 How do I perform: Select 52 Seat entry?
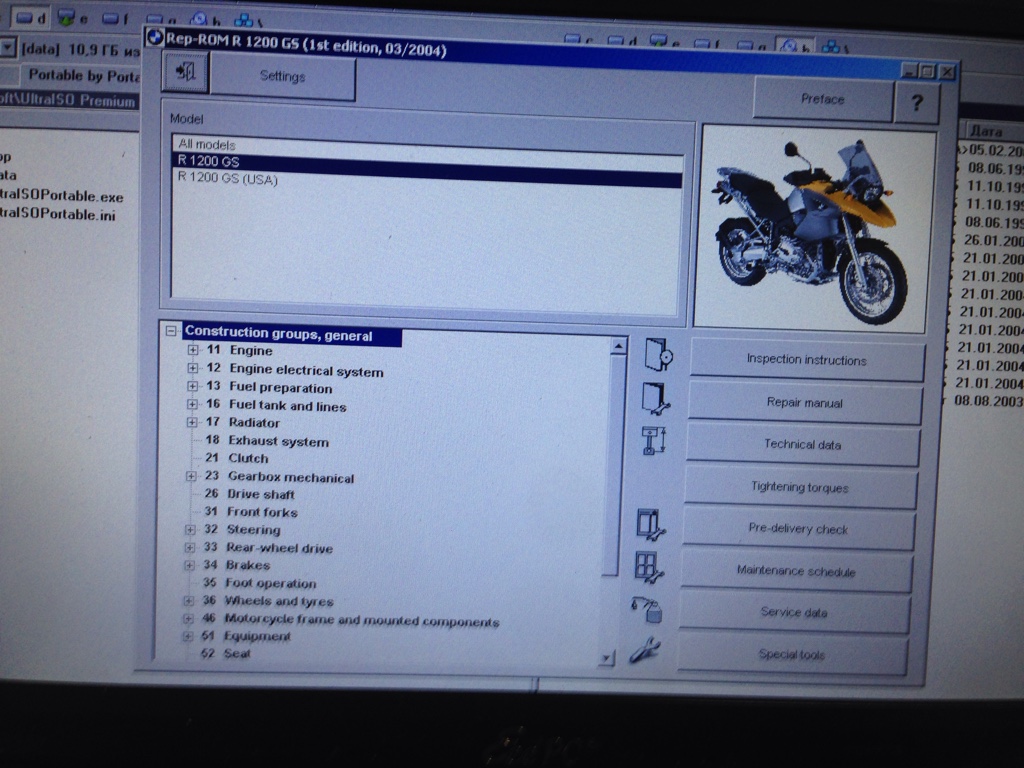click(x=225, y=653)
